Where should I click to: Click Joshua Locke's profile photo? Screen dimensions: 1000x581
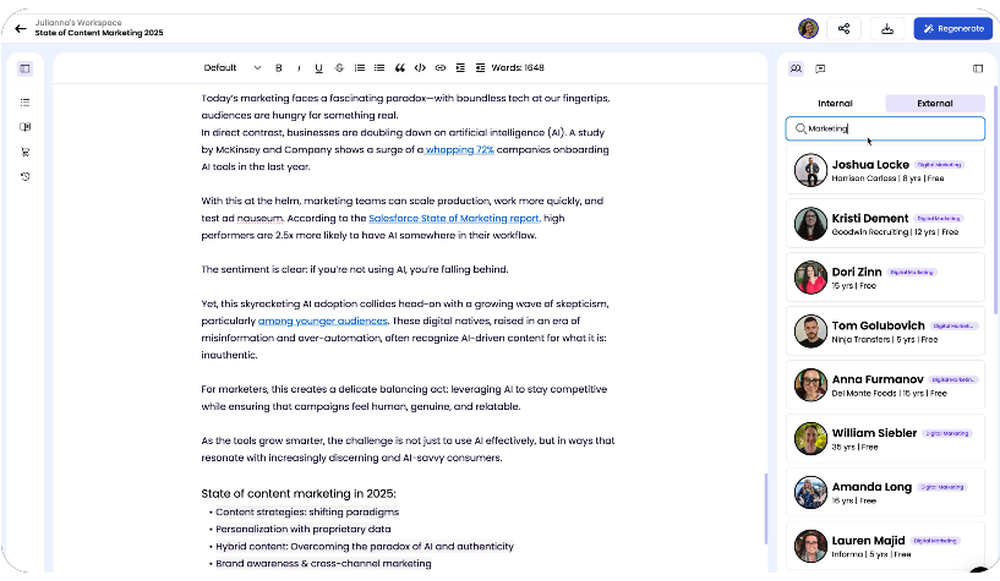click(x=811, y=170)
